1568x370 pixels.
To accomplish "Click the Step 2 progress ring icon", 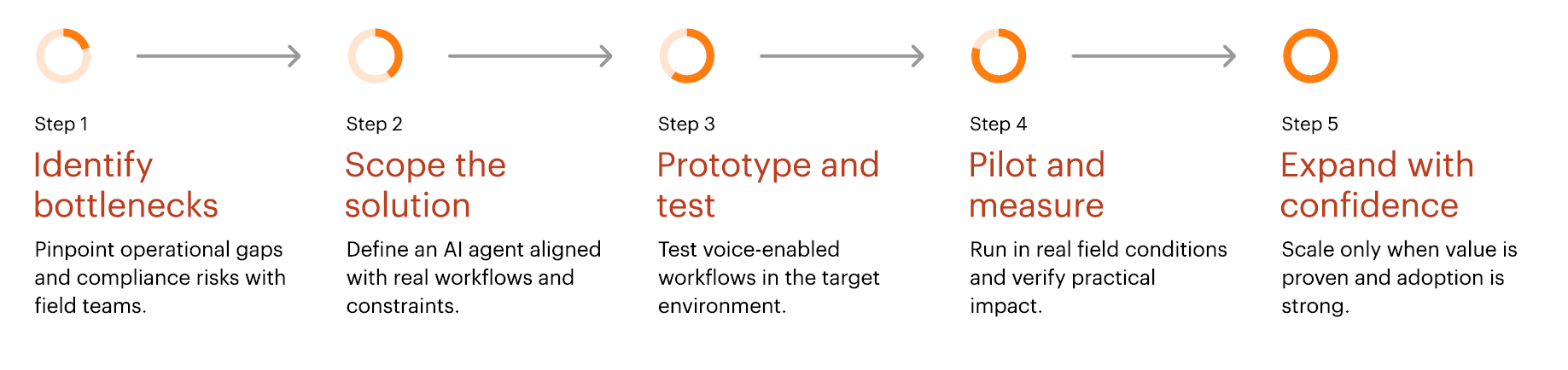I will (x=375, y=56).
